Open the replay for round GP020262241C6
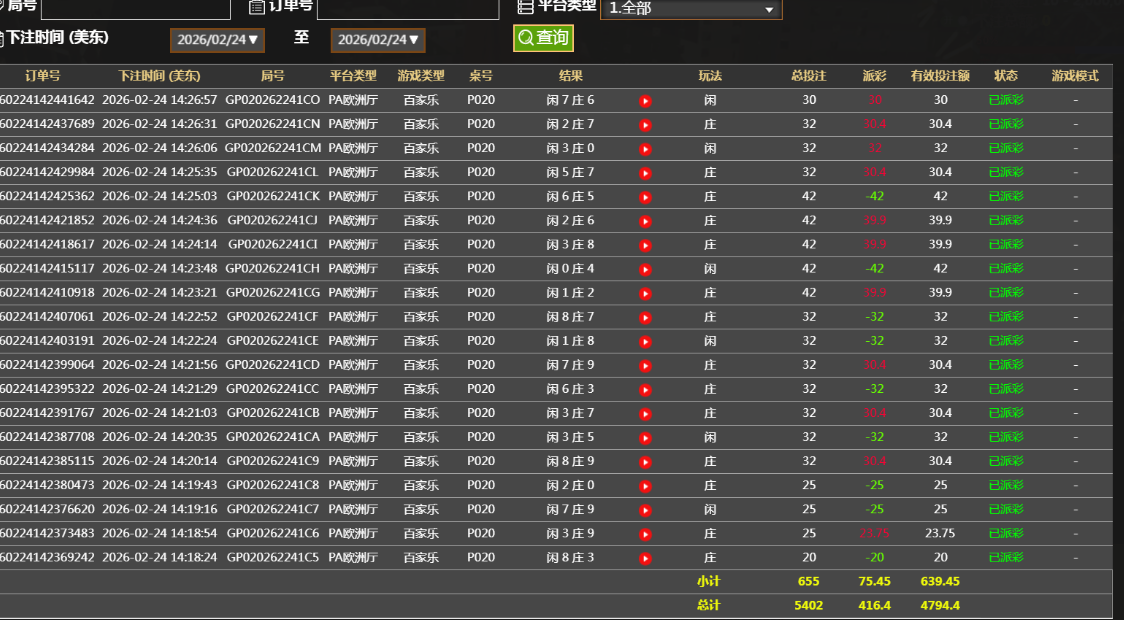Image resolution: width=1124 pixels, height=620 pixels. tap(646, 534)
